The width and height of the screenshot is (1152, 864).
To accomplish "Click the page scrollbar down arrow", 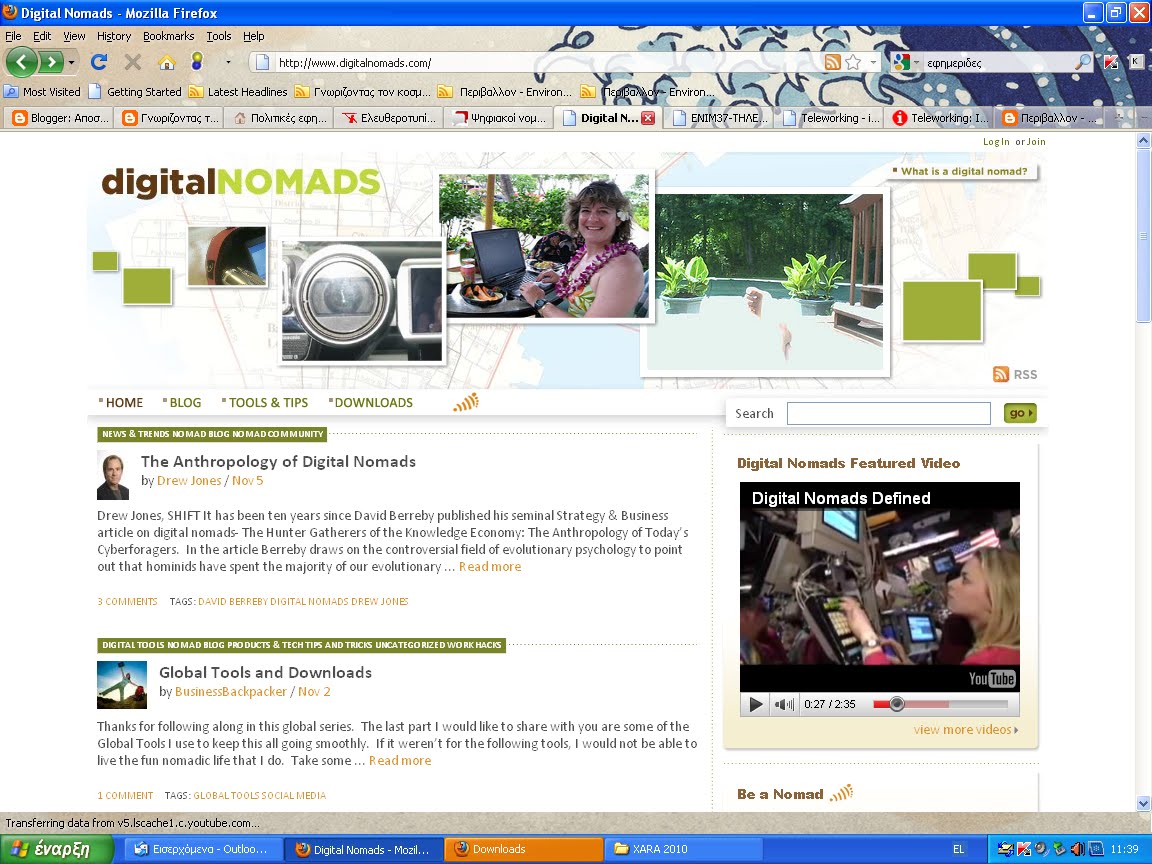I will (x=1143, y=803).
